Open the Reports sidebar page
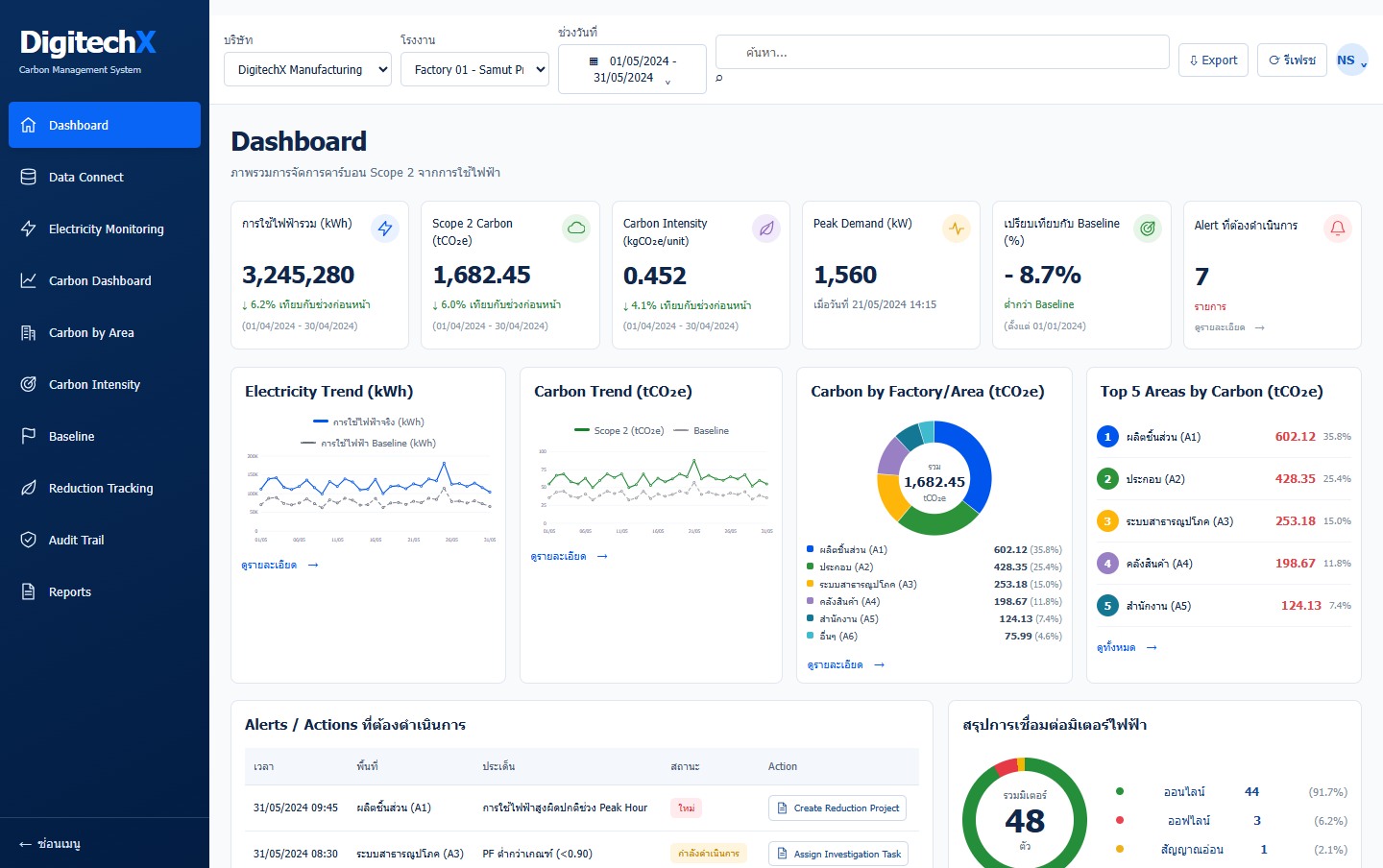The image size is (1383, 868). (105, 591)
